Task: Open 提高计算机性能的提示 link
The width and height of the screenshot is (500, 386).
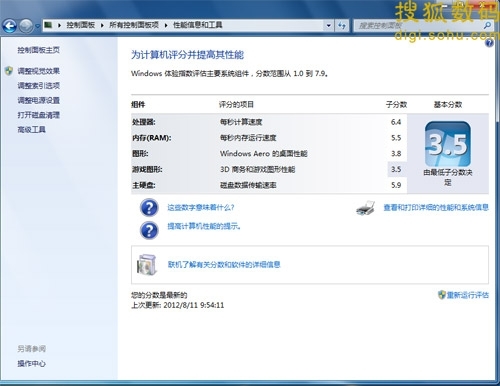Action: point(204,226)
